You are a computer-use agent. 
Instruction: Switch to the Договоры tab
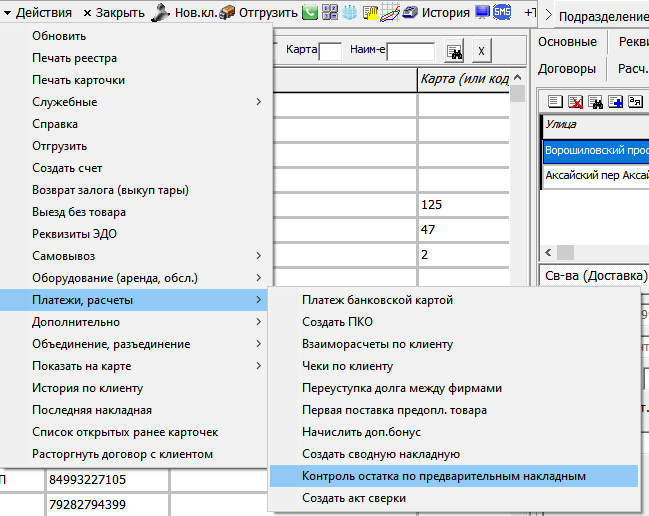pyautogui.click(x=567, y=68)
